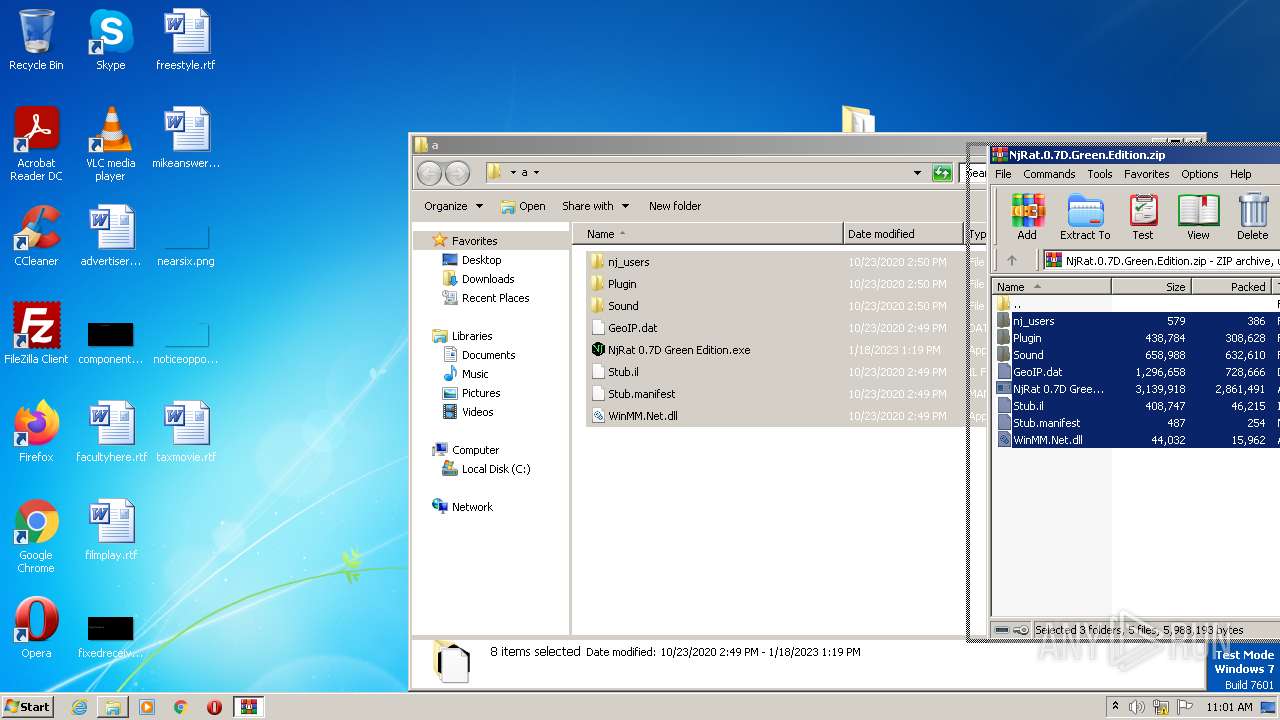This screenshot has width=1280, height=720.
Task: Sort by Date modified column
Action: (905, 234)
